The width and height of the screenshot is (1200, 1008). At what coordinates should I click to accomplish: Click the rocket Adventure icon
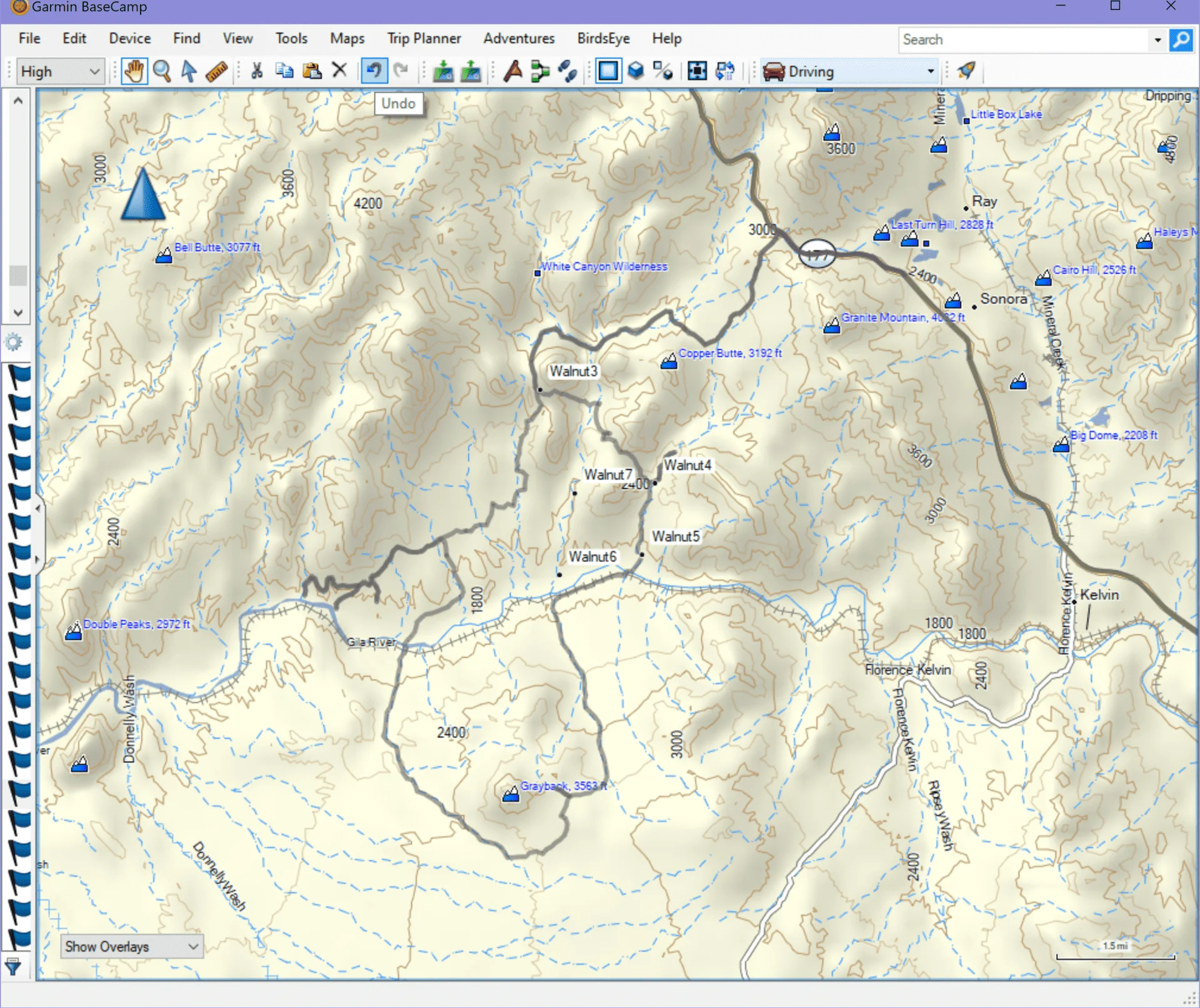click(x=966, y=71)
